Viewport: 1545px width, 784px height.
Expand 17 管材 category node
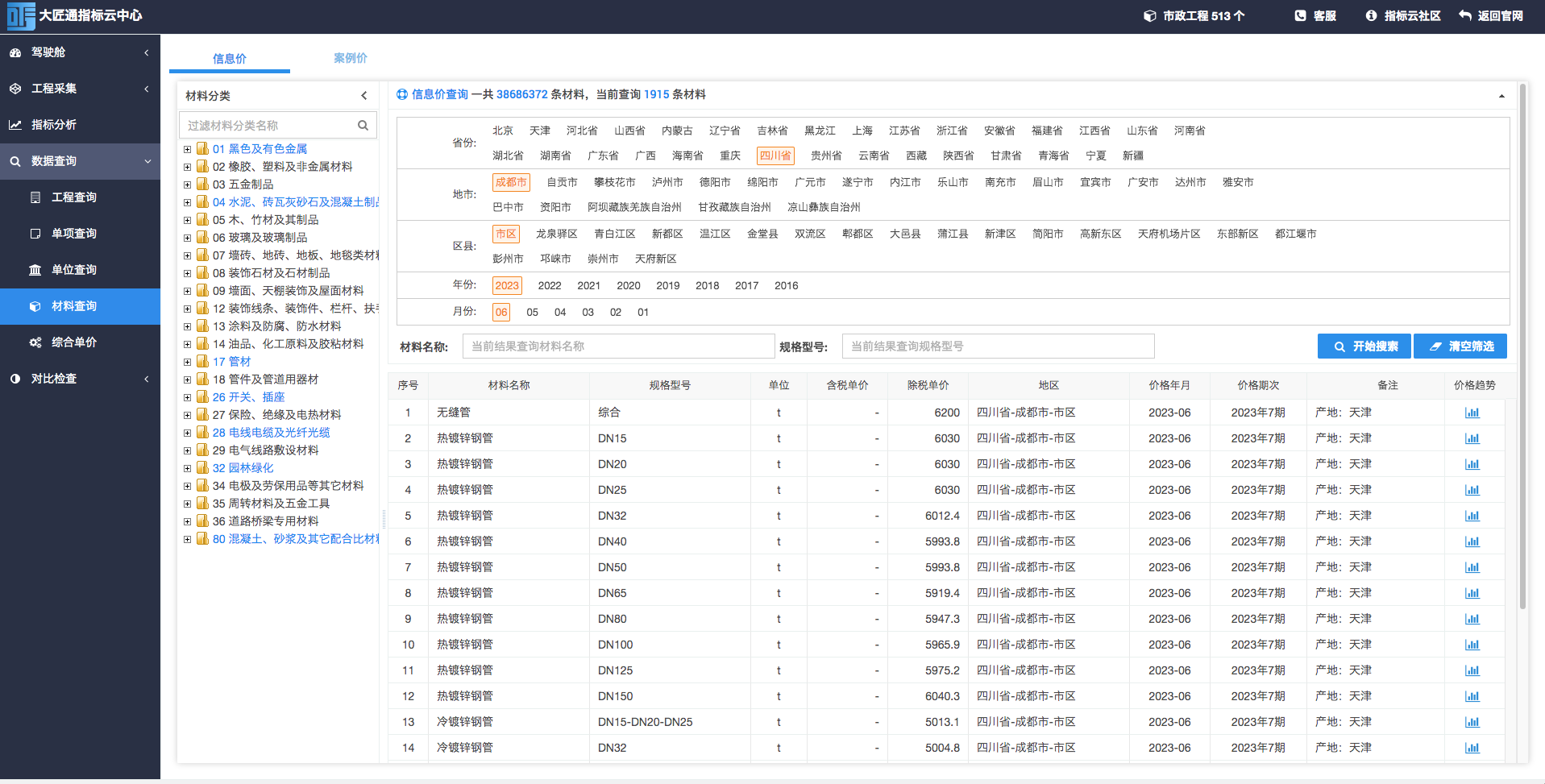pos(187,362)
